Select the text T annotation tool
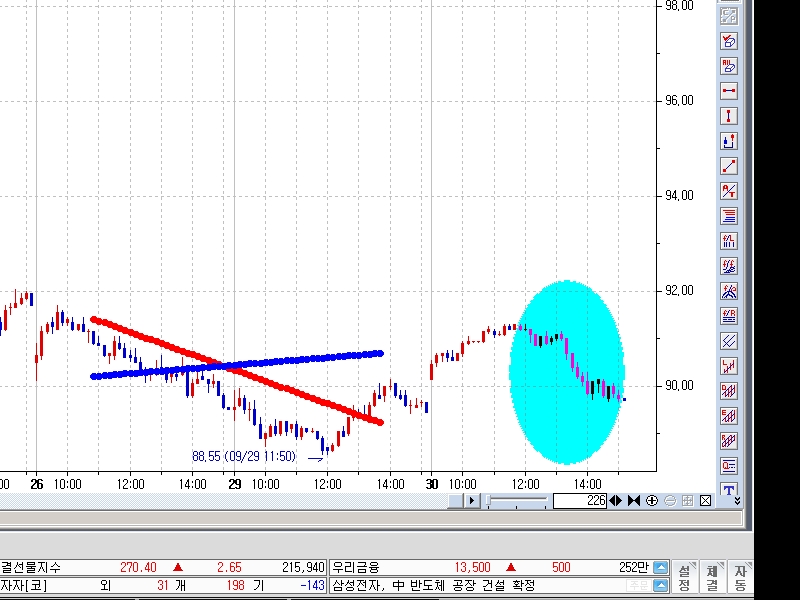Image resolution: width=800 pixels, height=600 pixels. point(728,490)
